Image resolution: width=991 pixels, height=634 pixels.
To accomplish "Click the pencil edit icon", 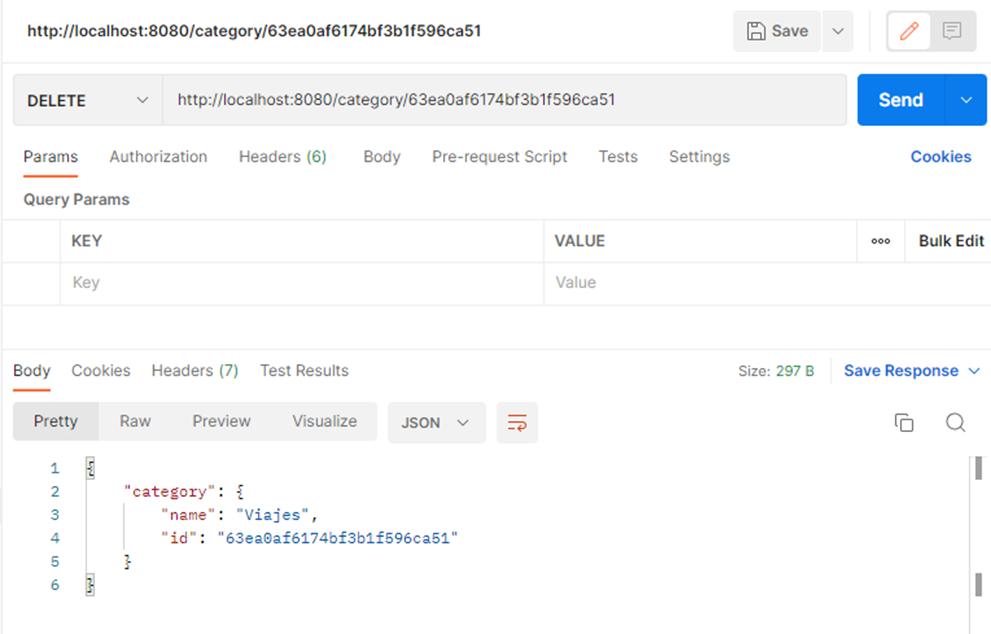I will 909,31.
